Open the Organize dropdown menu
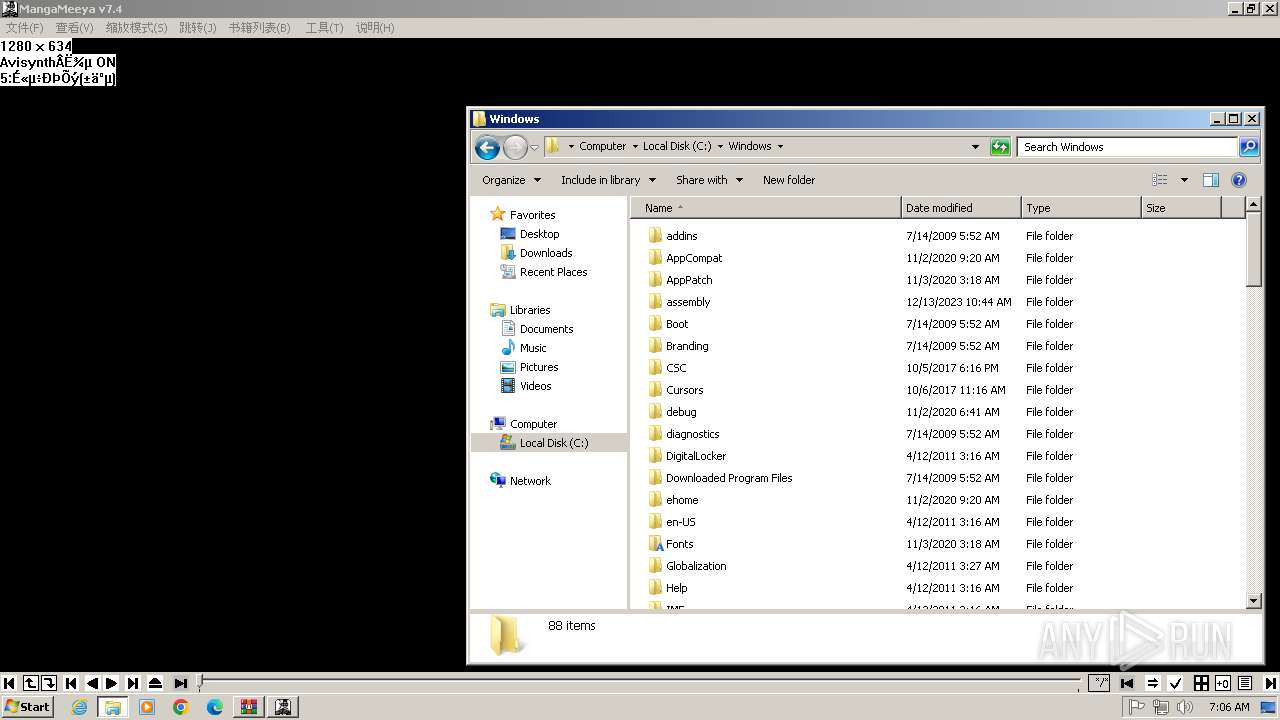The height and width of the screenshot is (720, 1280). (x=511, y=180)
